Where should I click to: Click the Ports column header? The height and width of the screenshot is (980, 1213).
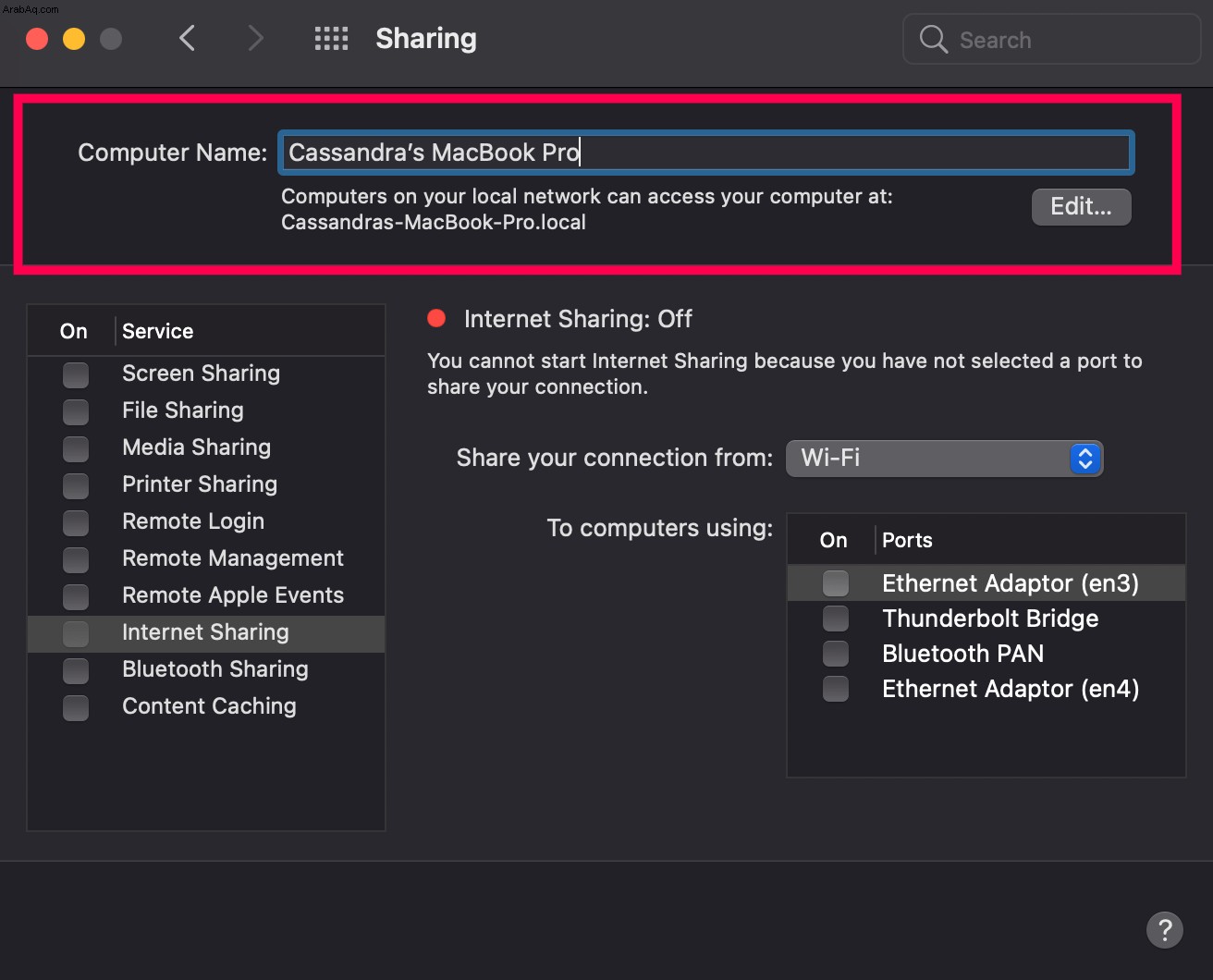907,540
